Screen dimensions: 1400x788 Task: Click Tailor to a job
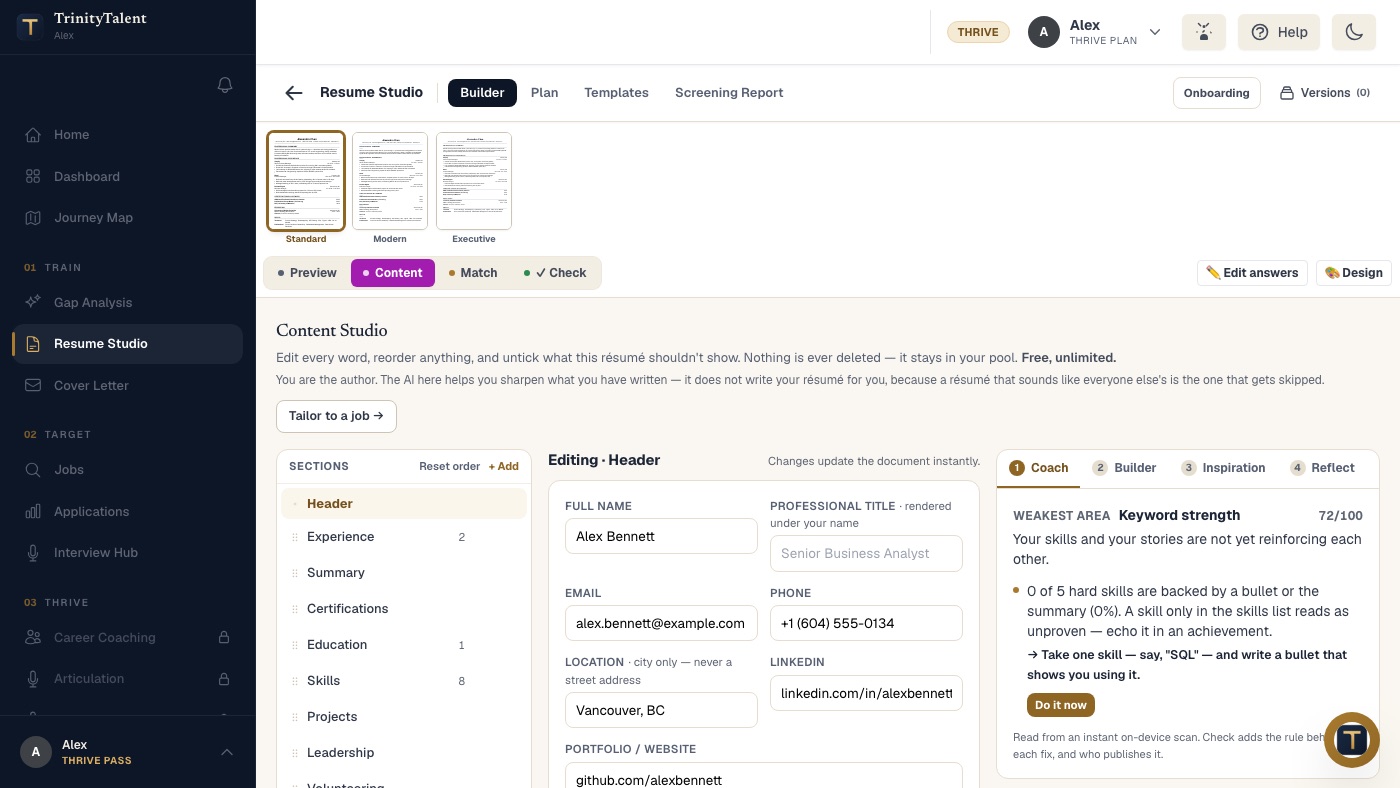tap(336, 416)
